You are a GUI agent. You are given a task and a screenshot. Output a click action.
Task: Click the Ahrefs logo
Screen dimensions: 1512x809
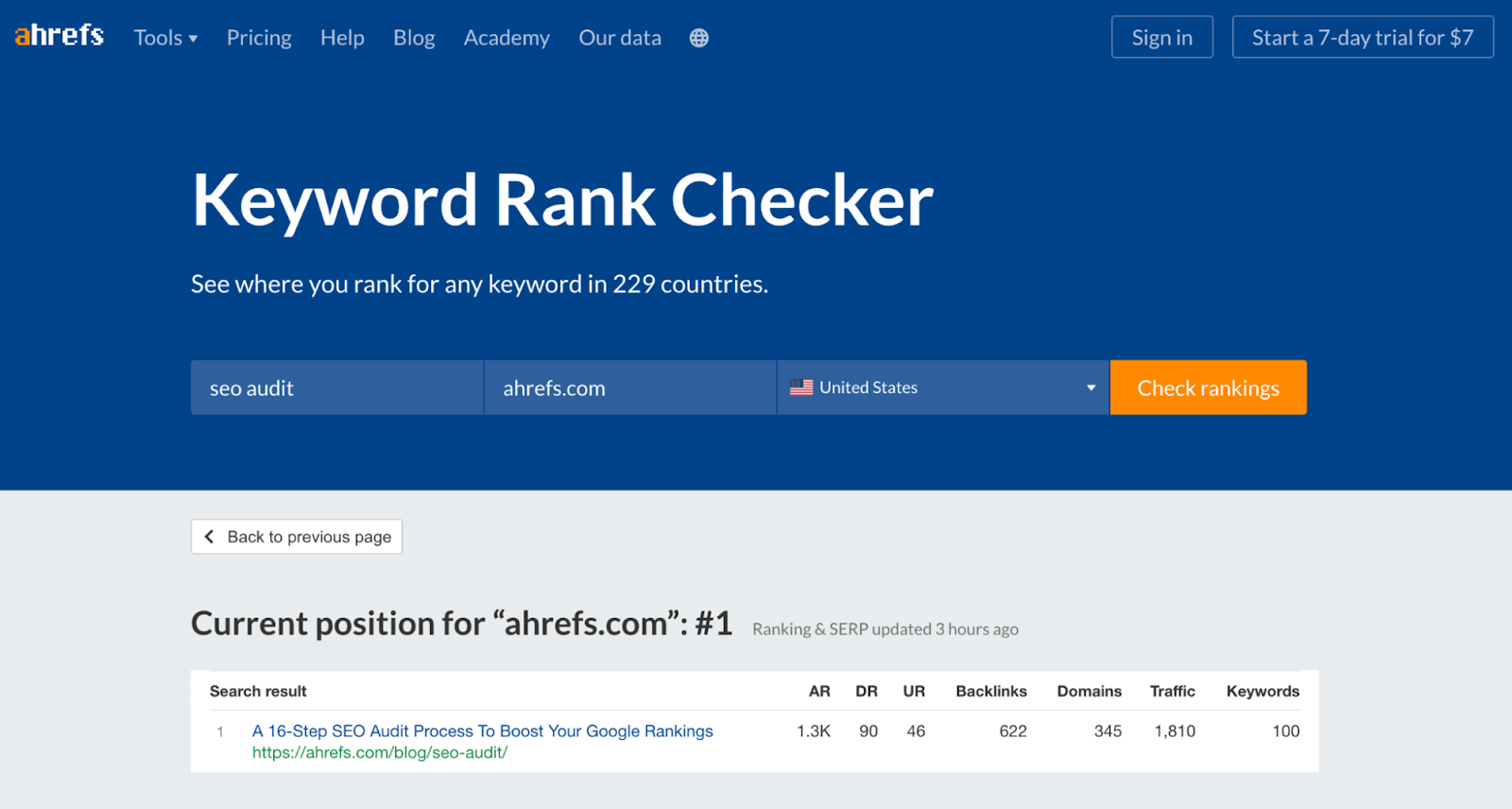[x=60, y=36]
